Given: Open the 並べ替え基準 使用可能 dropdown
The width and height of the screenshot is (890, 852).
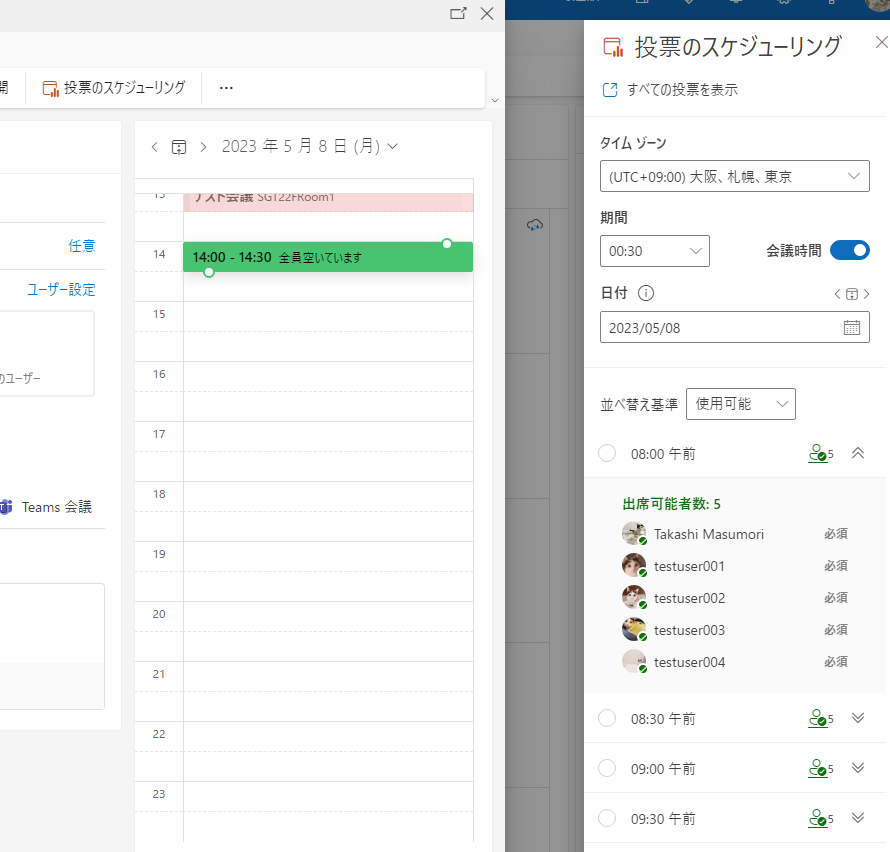Looking at the screenshot, I should [x=741, y=404].
